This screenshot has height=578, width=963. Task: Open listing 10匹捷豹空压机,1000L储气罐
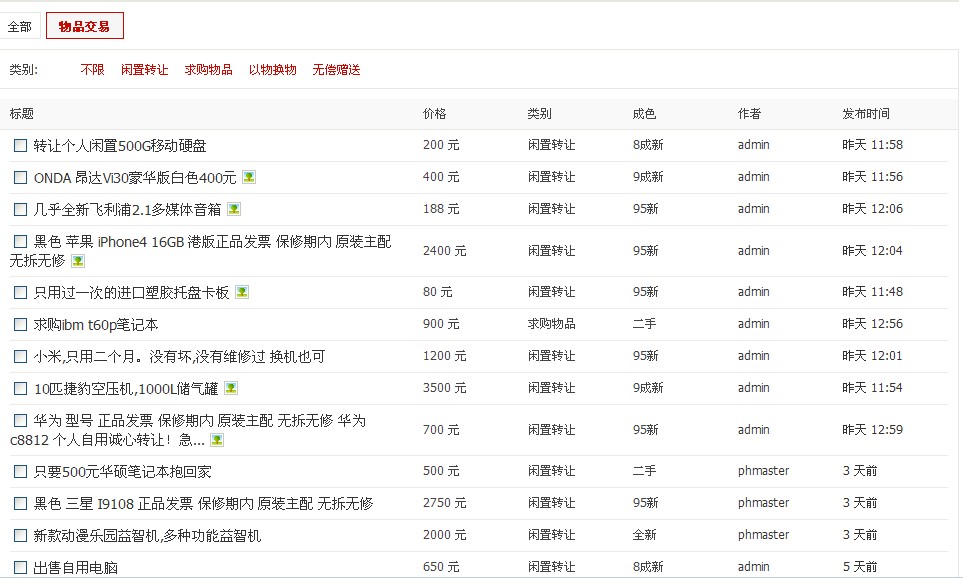[x=126, y=388]
